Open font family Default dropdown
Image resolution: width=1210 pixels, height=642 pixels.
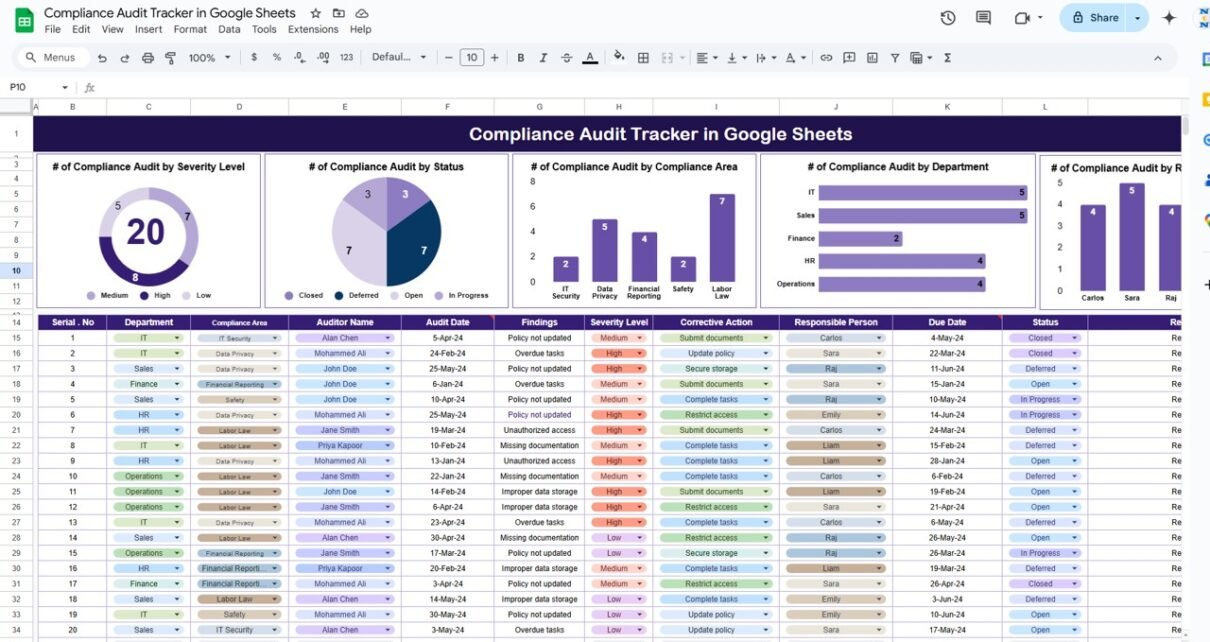pyautogui.click(x=399, y=58)
